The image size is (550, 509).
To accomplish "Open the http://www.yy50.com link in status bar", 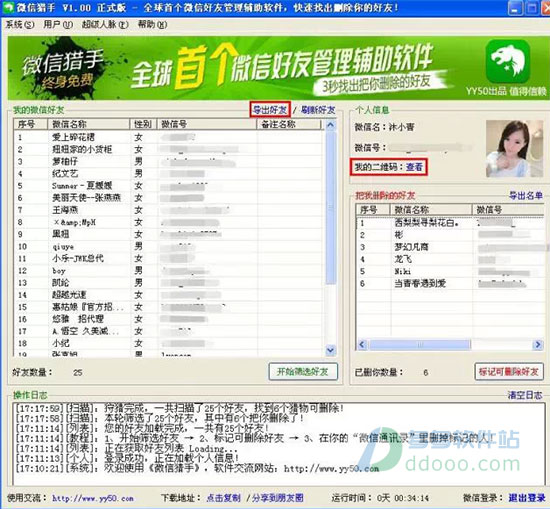I will [x=93, y=498].
